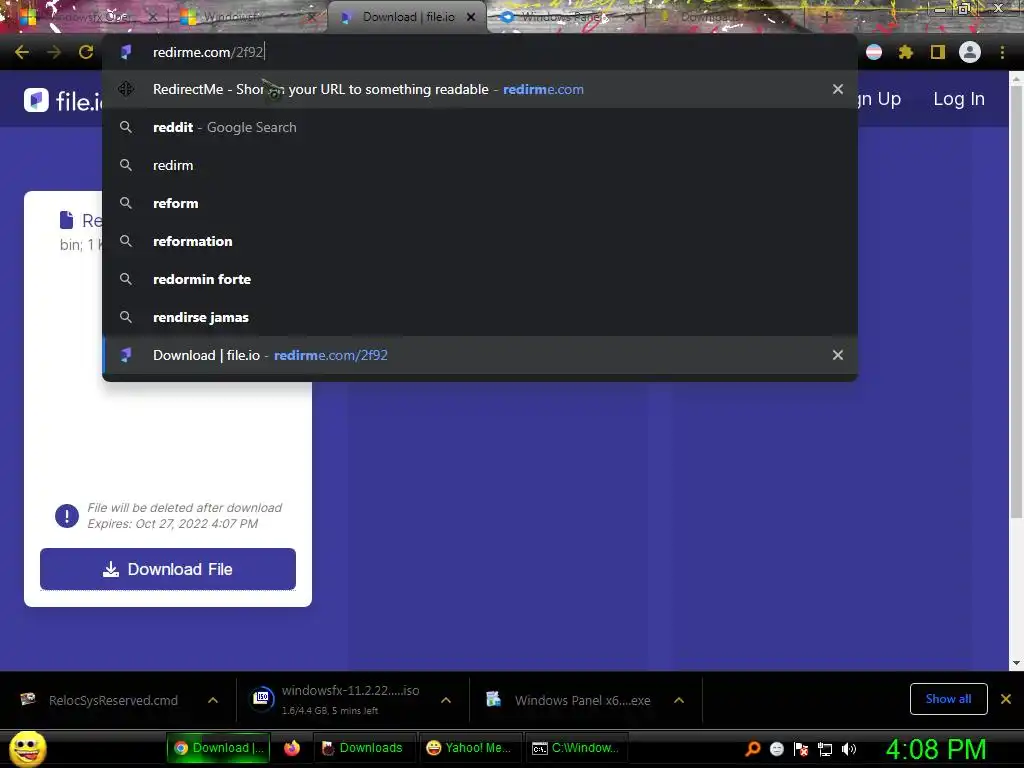Select the Download | file.io redirme.com/2f92 suggestion
The width and height of the screenshot is (1024, 768).
point(479,355)
